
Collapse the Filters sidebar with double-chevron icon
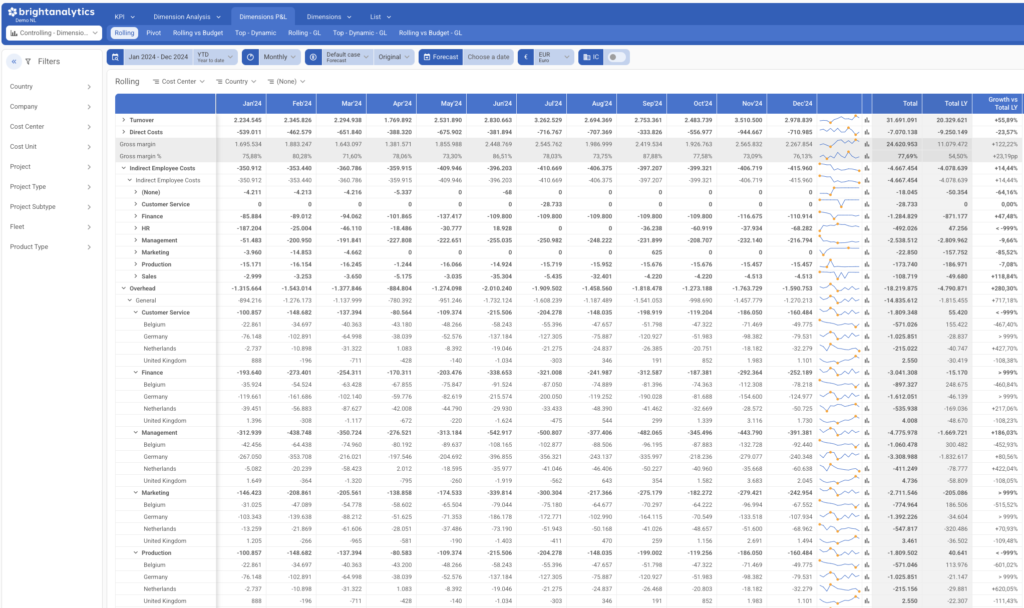coord(14,61)
